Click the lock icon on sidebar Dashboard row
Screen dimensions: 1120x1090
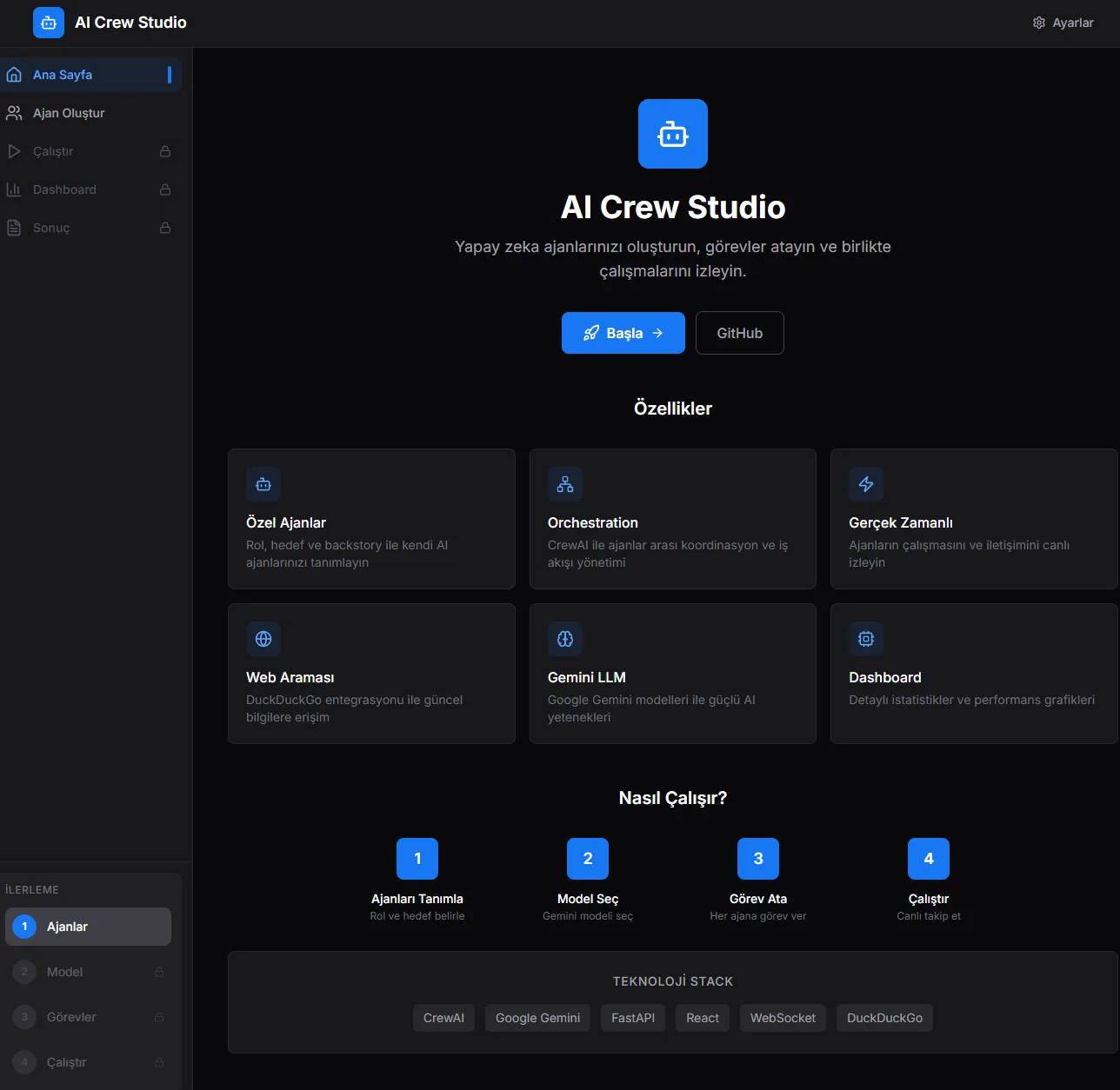tap(165, 189)
